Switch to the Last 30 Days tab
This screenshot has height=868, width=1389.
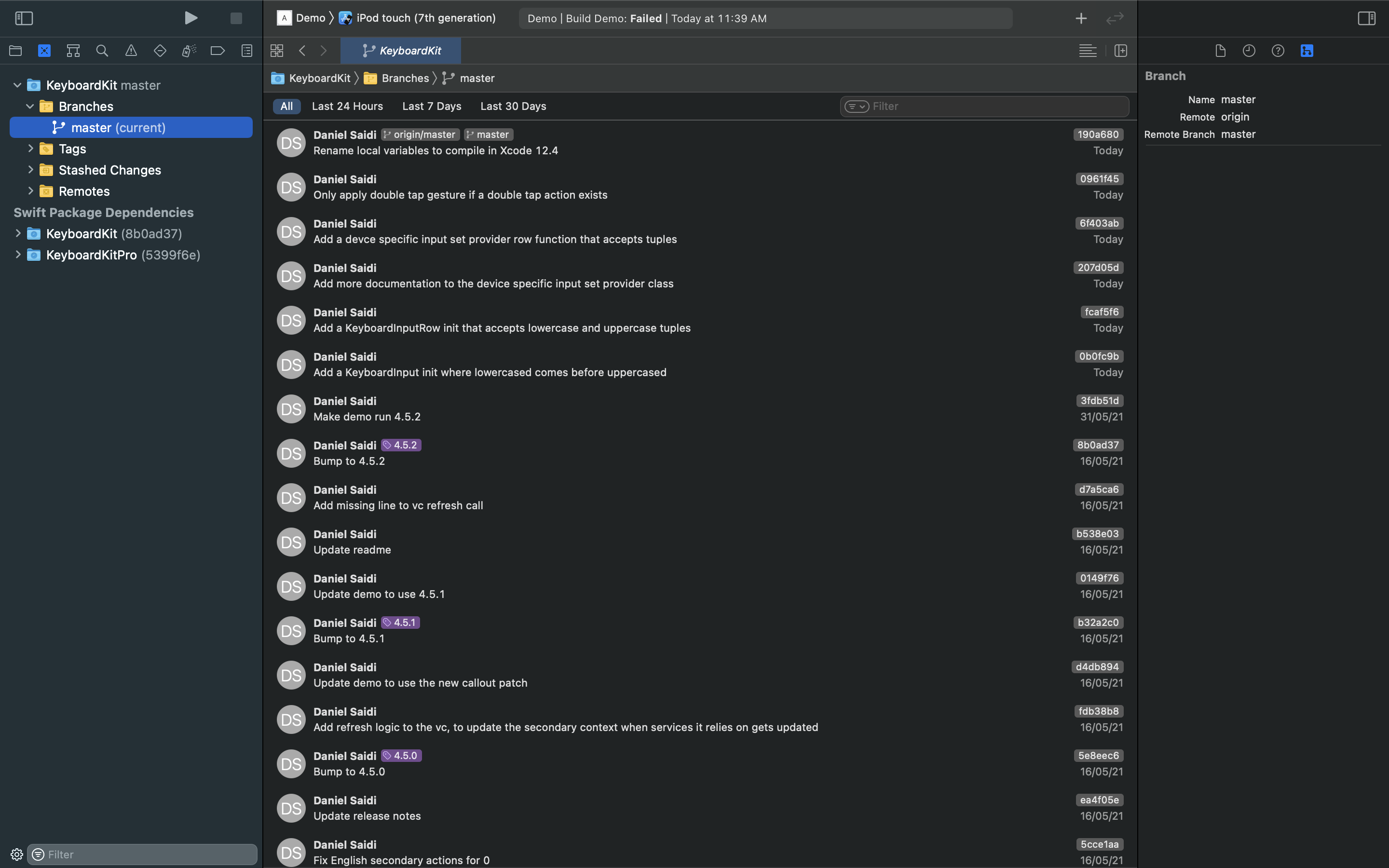tap(513, 106)
